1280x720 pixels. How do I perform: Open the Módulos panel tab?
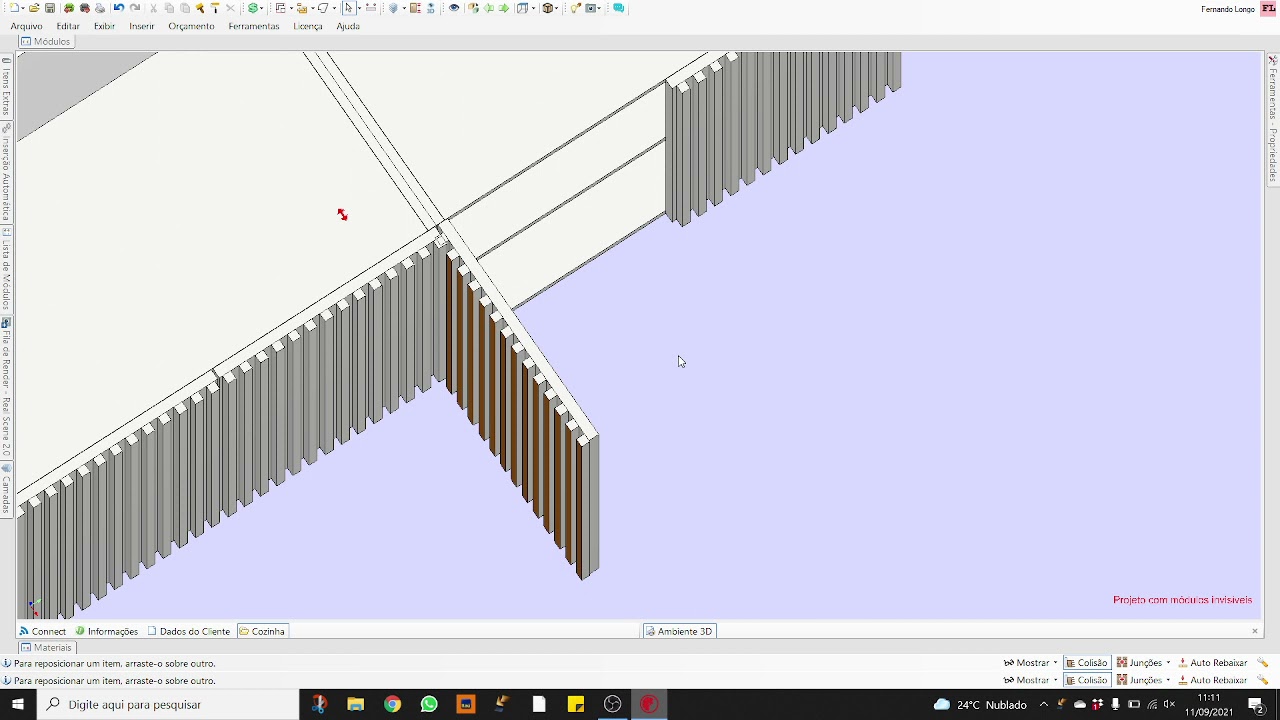click(46, 41)
